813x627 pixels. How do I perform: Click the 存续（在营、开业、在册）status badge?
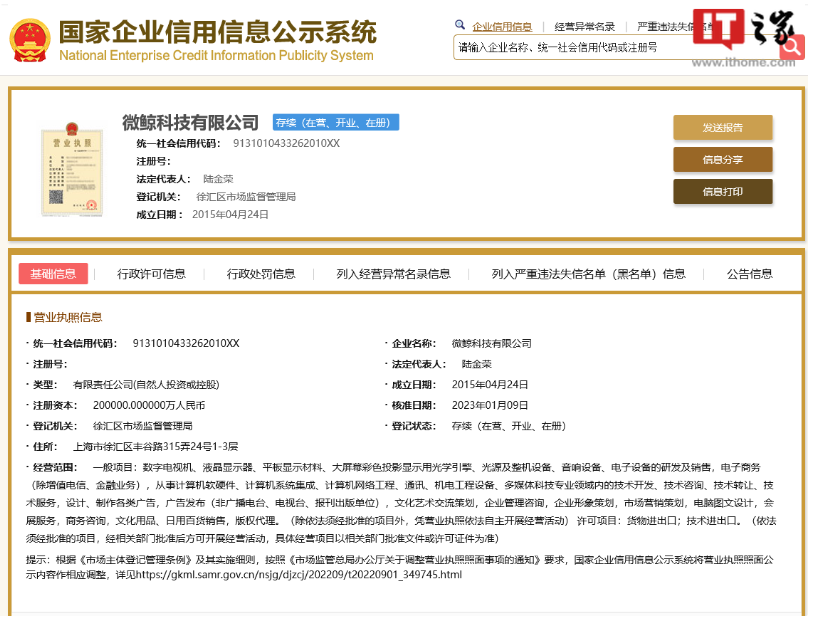336,122
